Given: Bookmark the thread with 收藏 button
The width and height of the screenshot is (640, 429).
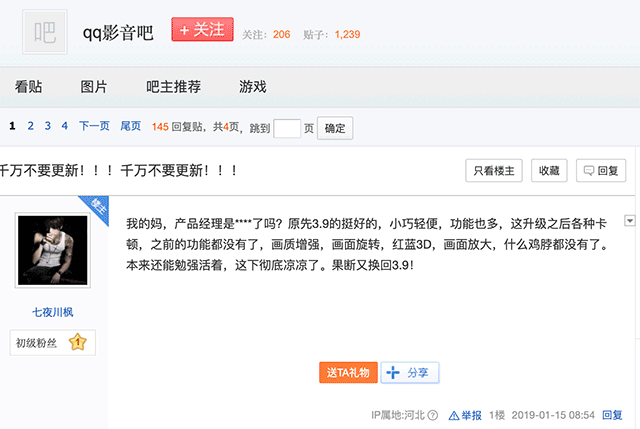Looking at the screenshot, I should (549, 171).
